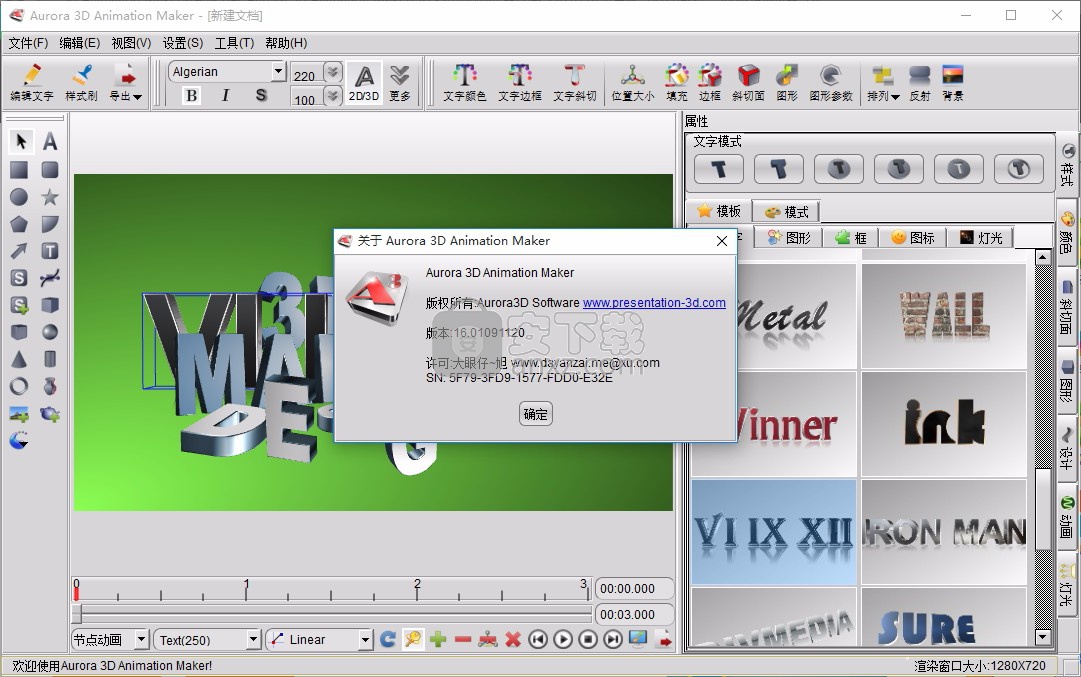Viewport: 1081px width, 677px height.
Task: Toggle Italic formatting button
Action: pyautogui.click(x=225, y=95)
